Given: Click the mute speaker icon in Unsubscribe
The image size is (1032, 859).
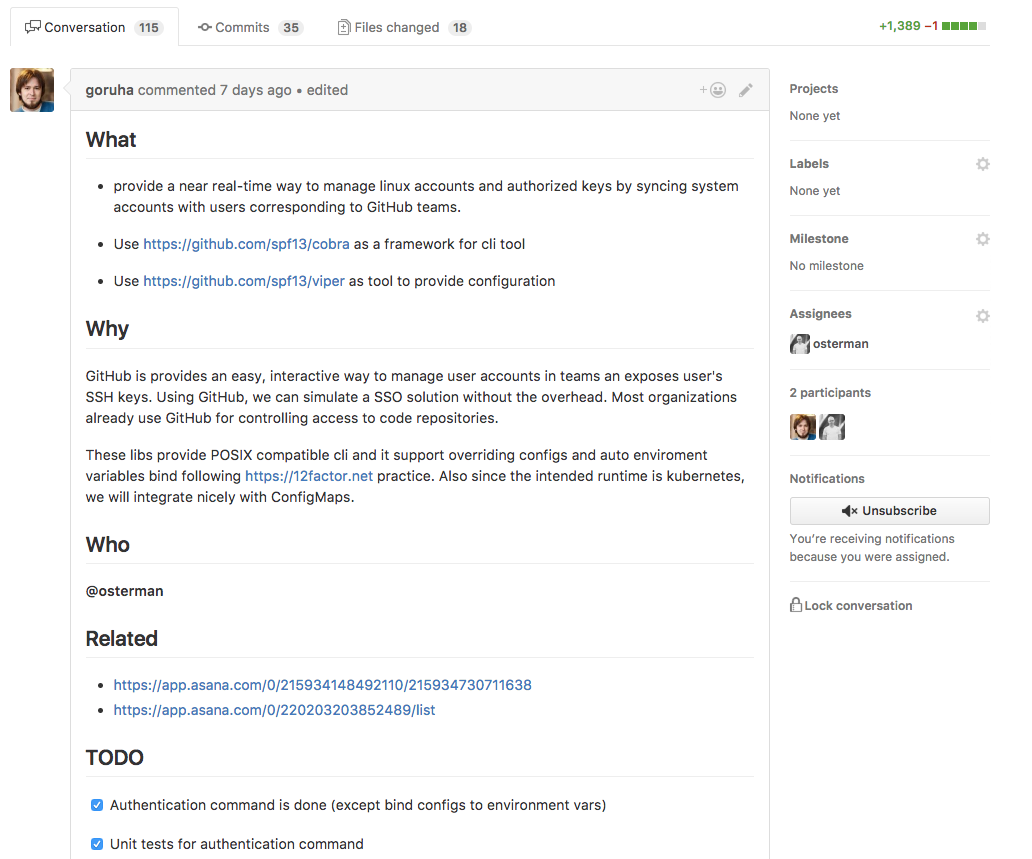Looking at the screenshot, I should (849, 511).
